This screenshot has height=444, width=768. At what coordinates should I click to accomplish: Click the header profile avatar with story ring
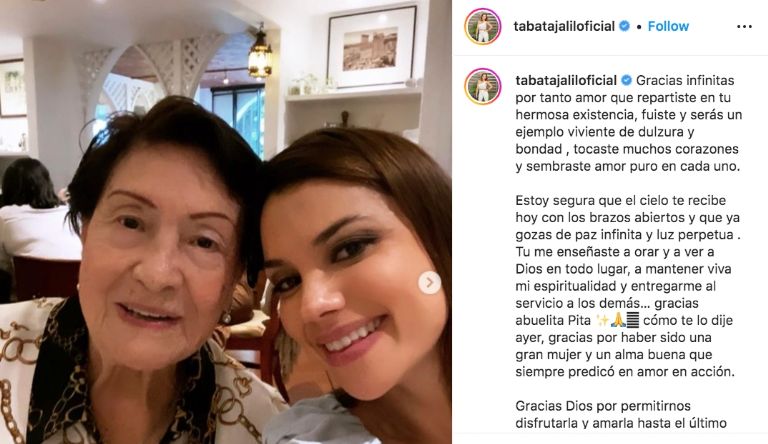point(483,26)
